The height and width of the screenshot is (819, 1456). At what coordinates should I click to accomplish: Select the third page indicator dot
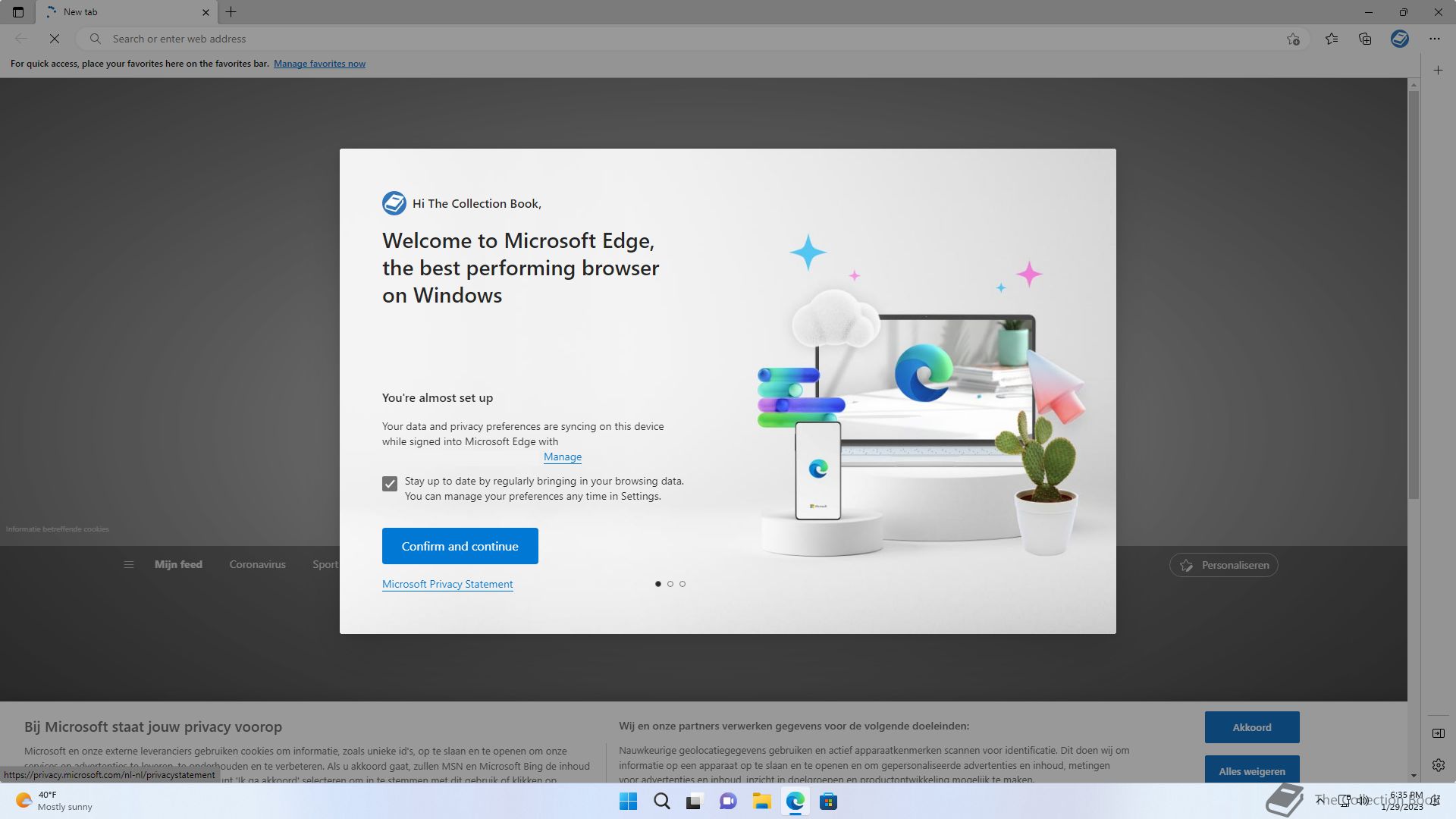(682, 584)
